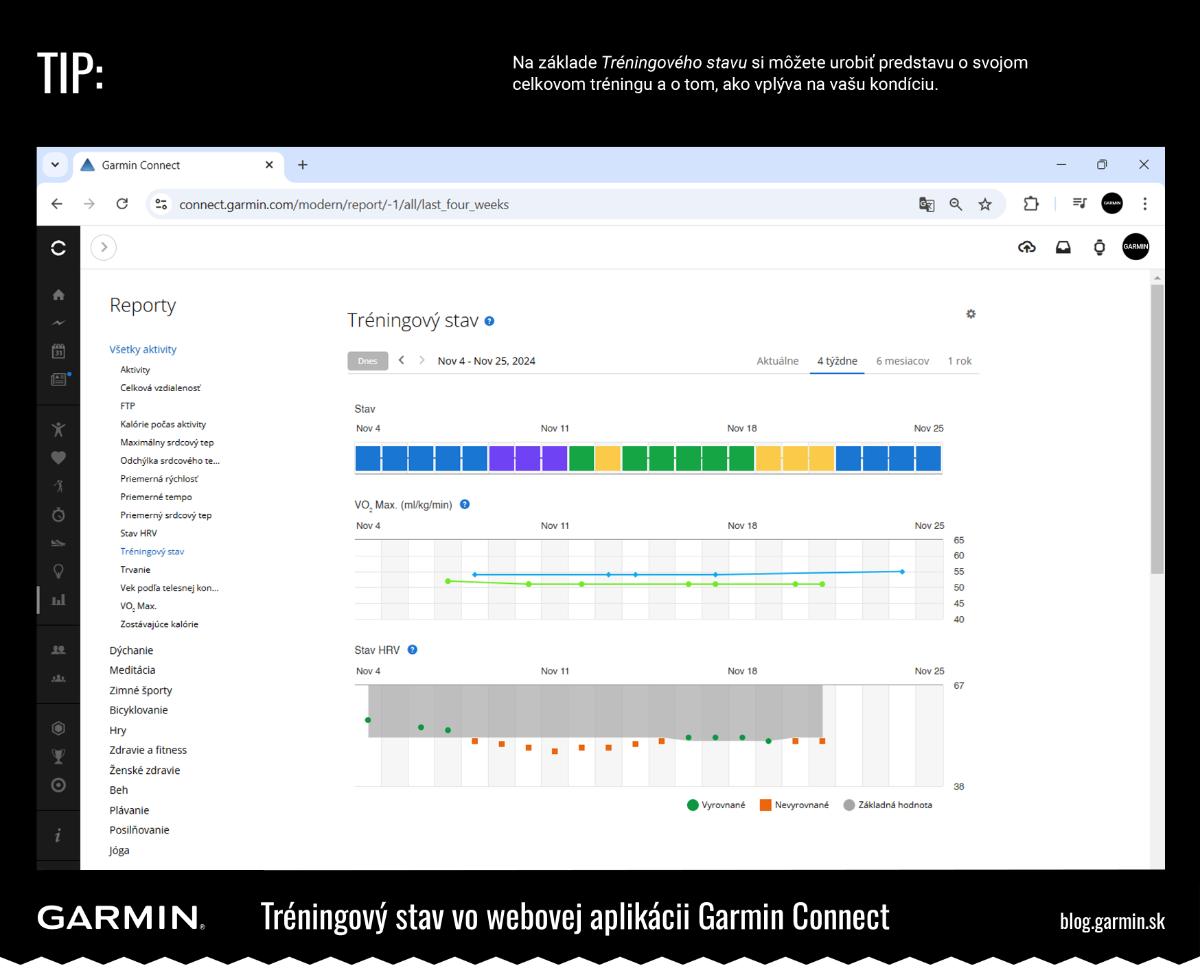Open the bar chart reports icon in sidebar
1200x979 pixels.
click(58, 599)
